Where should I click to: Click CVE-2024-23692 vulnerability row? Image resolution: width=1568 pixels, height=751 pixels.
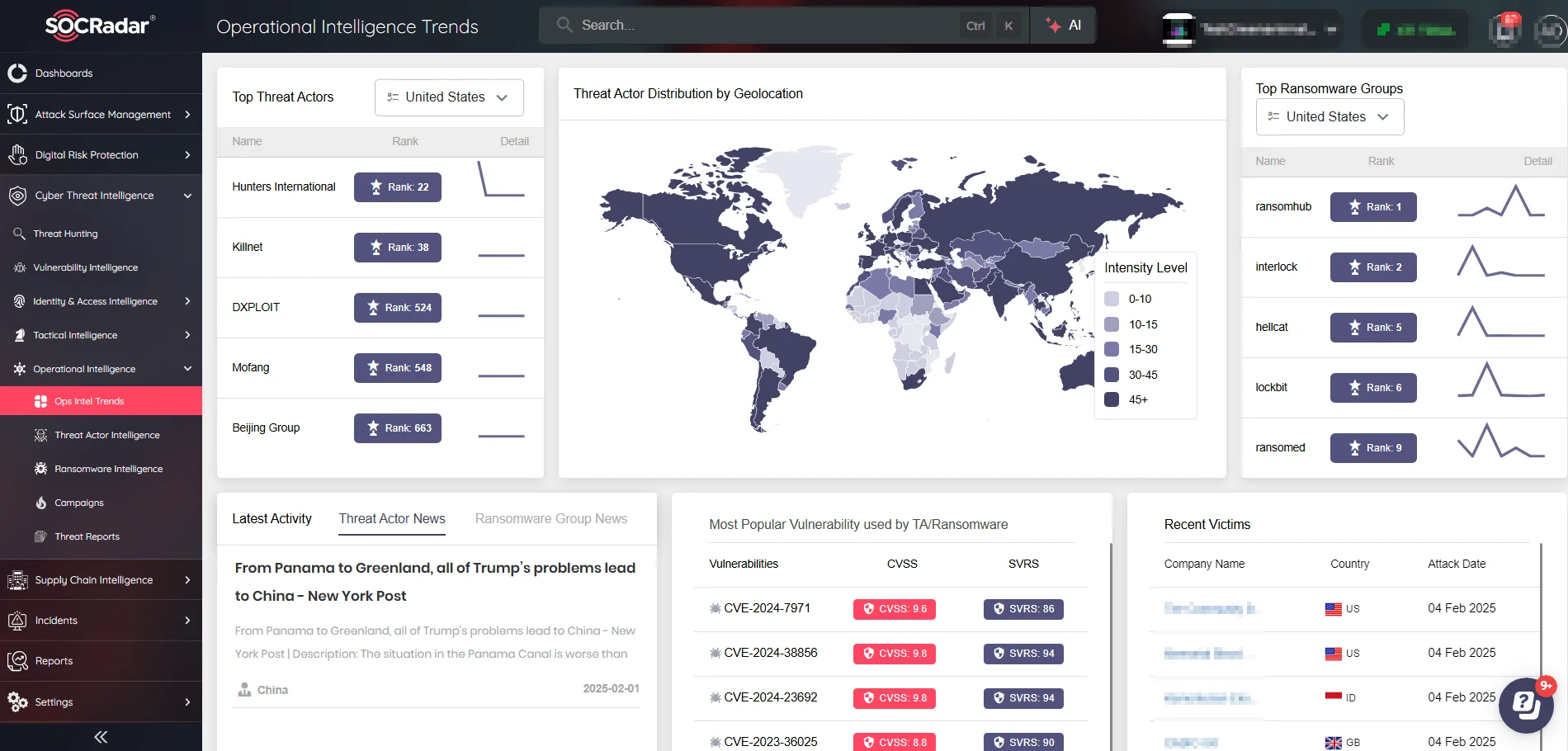click(891, 698)
